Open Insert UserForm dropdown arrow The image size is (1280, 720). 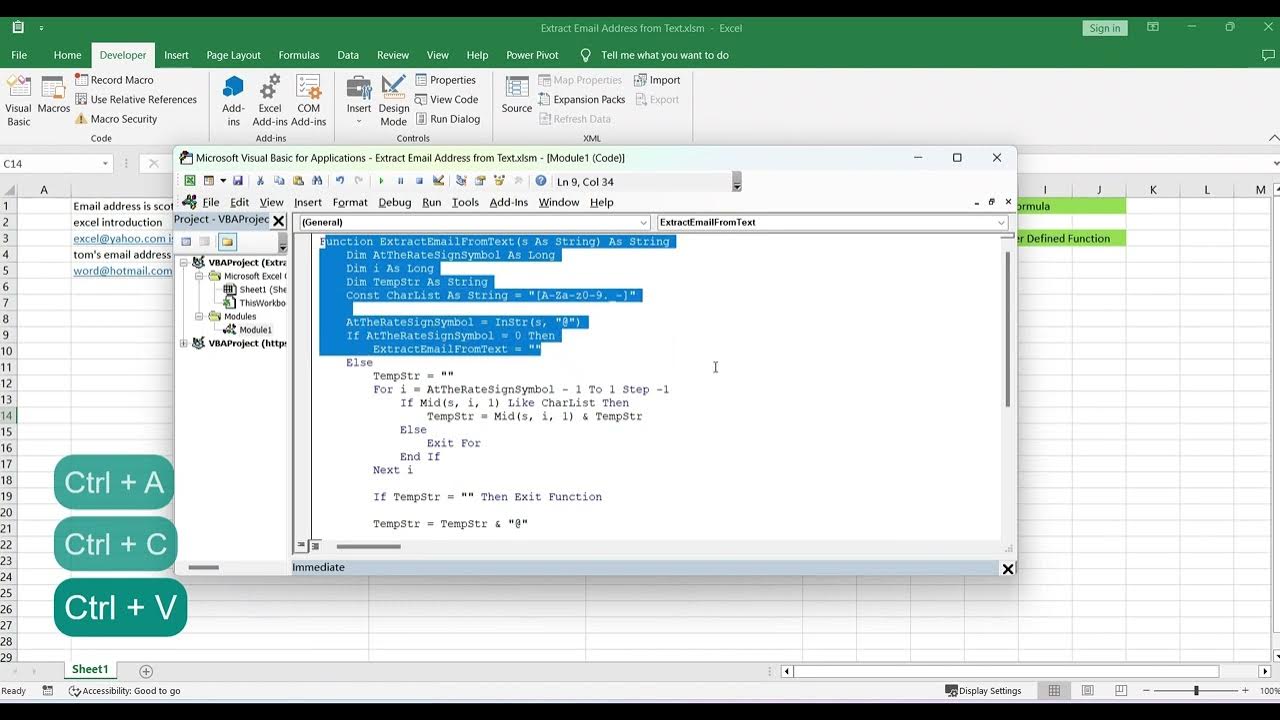222,181
